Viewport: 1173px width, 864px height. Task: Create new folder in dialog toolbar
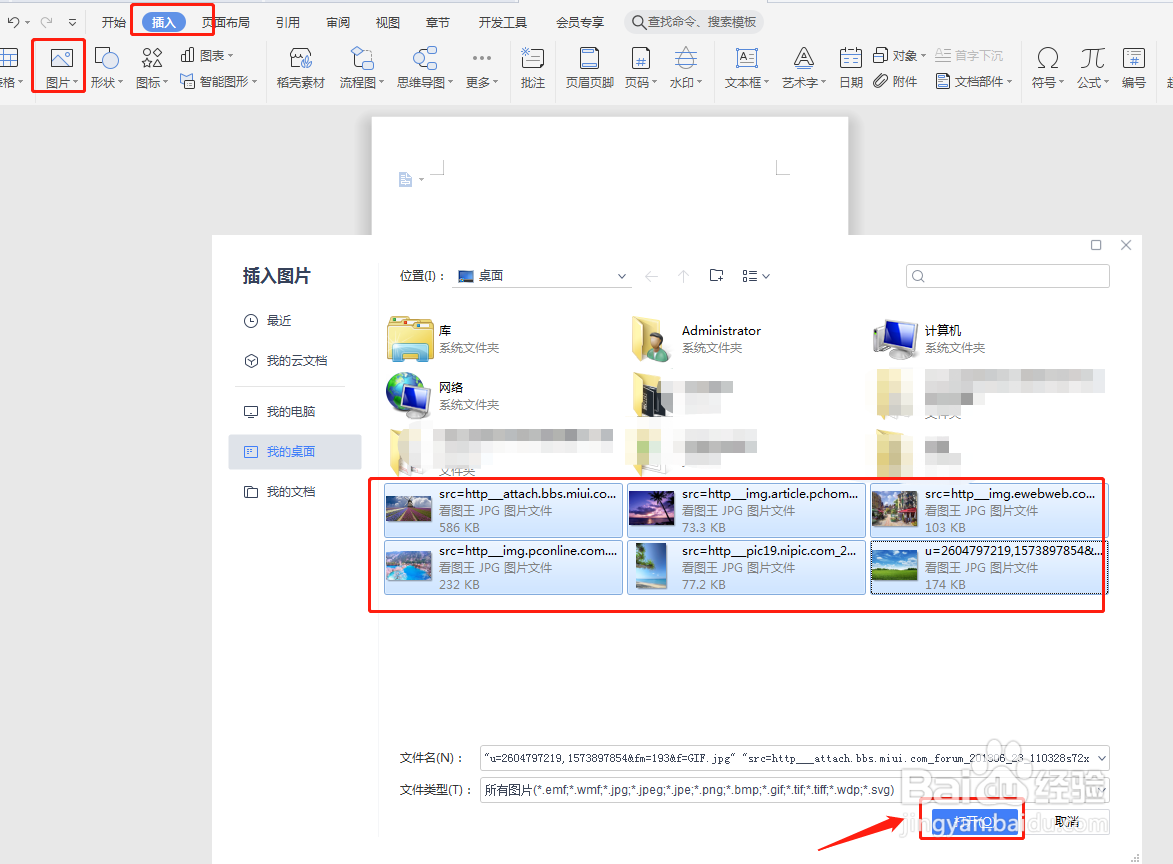coord(716,275)
